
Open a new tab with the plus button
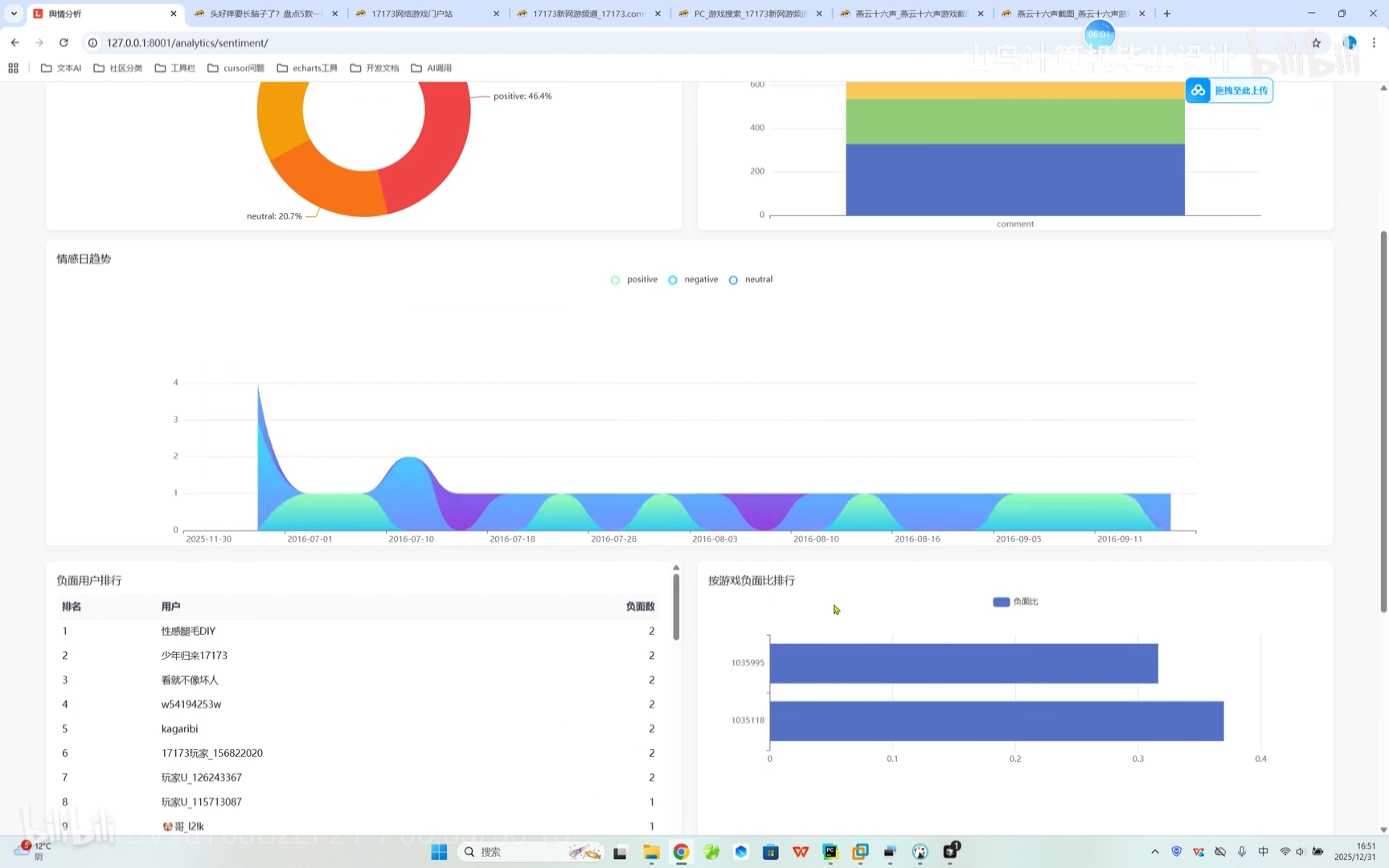tap(1166, 14)
